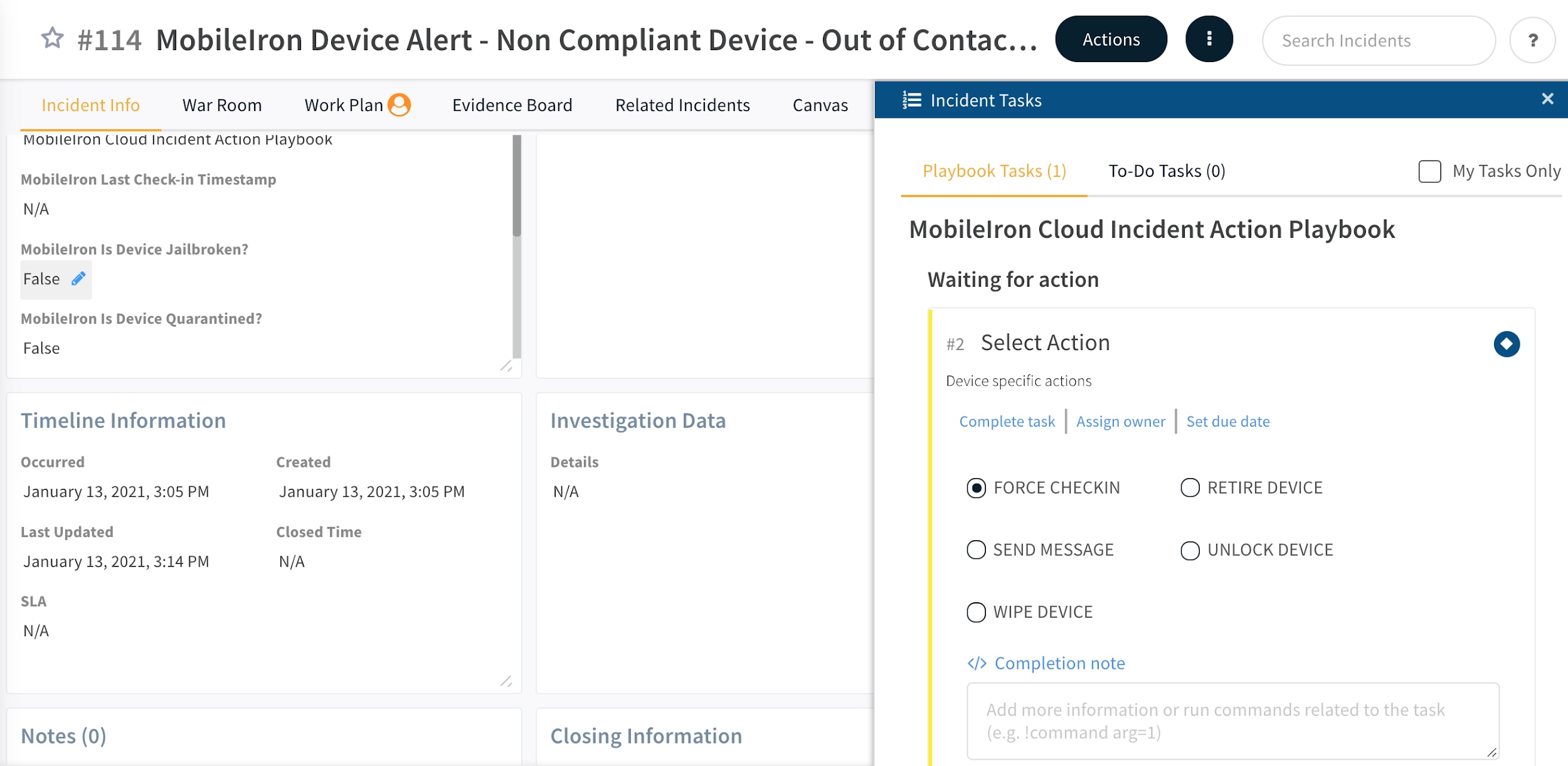Switch to the Evidence Board tab
Viewport: 1568px width, 766px height.
coord(512,104)
